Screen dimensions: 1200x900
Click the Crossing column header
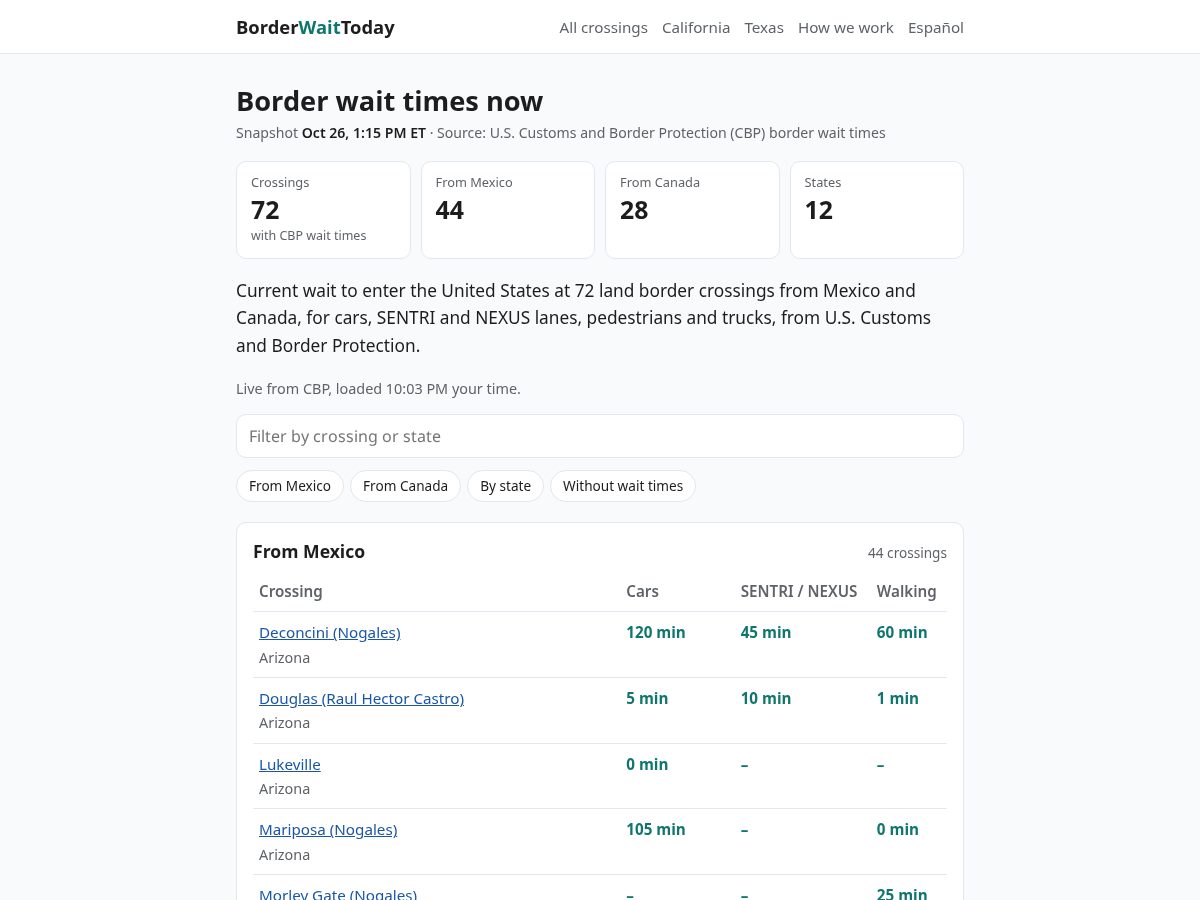point(291,591)
